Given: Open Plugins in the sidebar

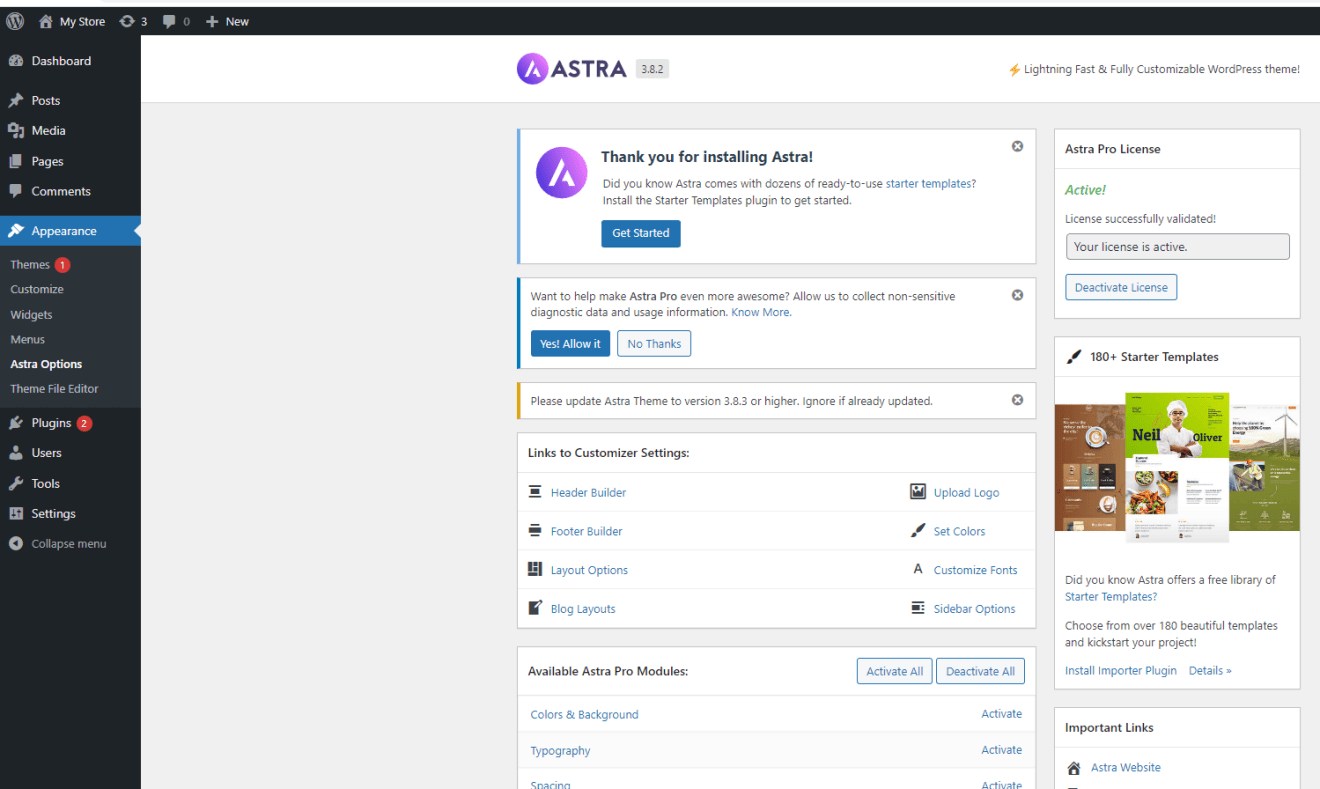Looking at the screenshot, I should tap(51, 423).
